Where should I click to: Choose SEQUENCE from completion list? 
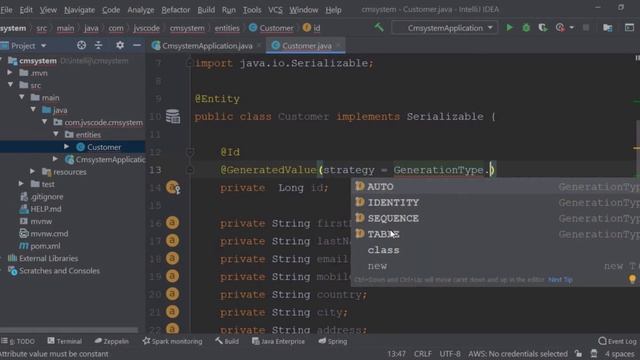click(496, 218)
